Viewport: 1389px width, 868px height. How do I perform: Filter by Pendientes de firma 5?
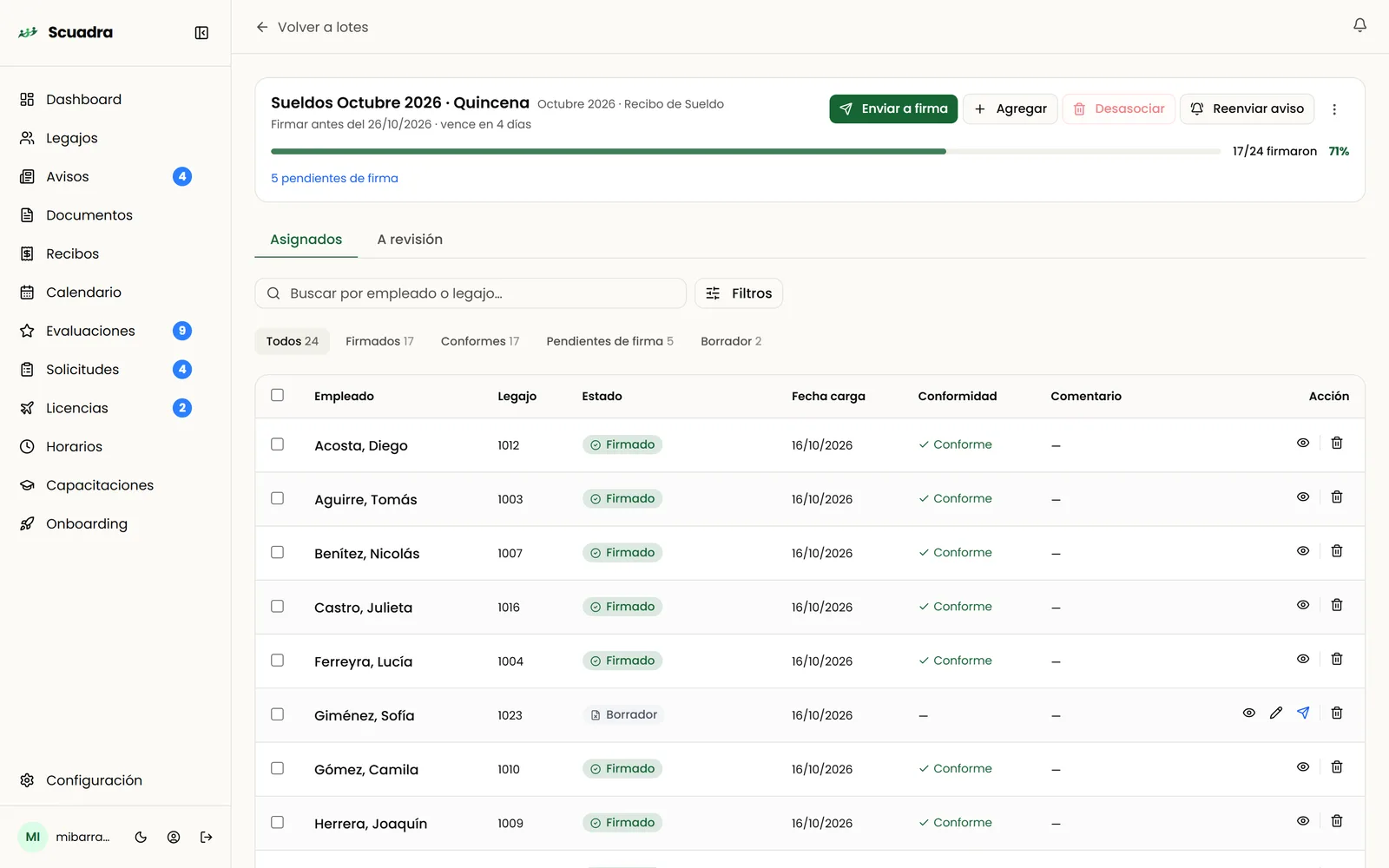click(x=609, y=341)
